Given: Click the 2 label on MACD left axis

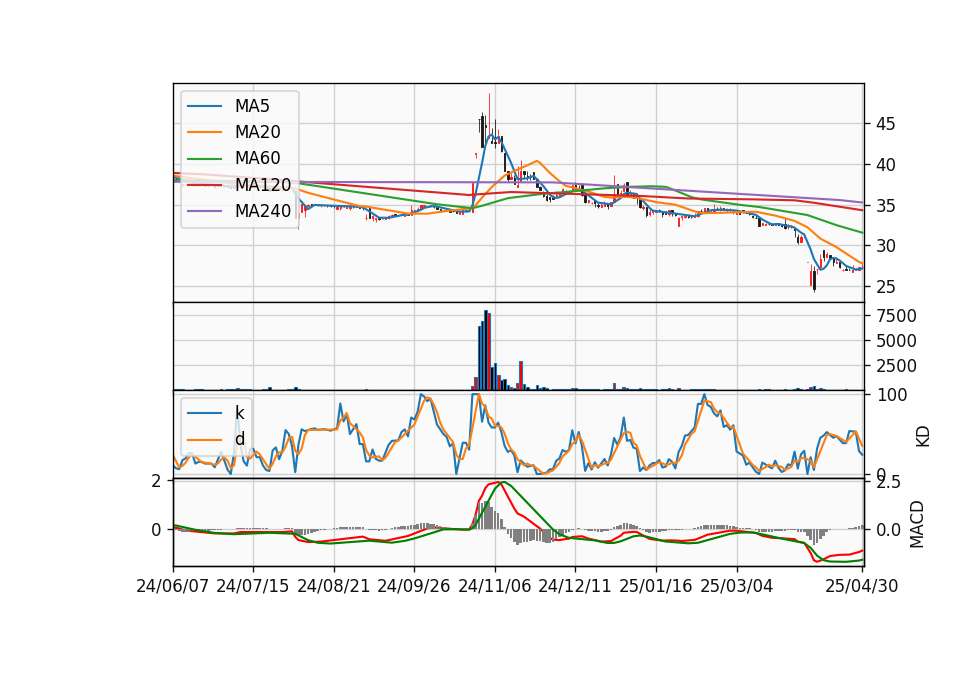Looking at the screenshot, I should click(157, 481).
